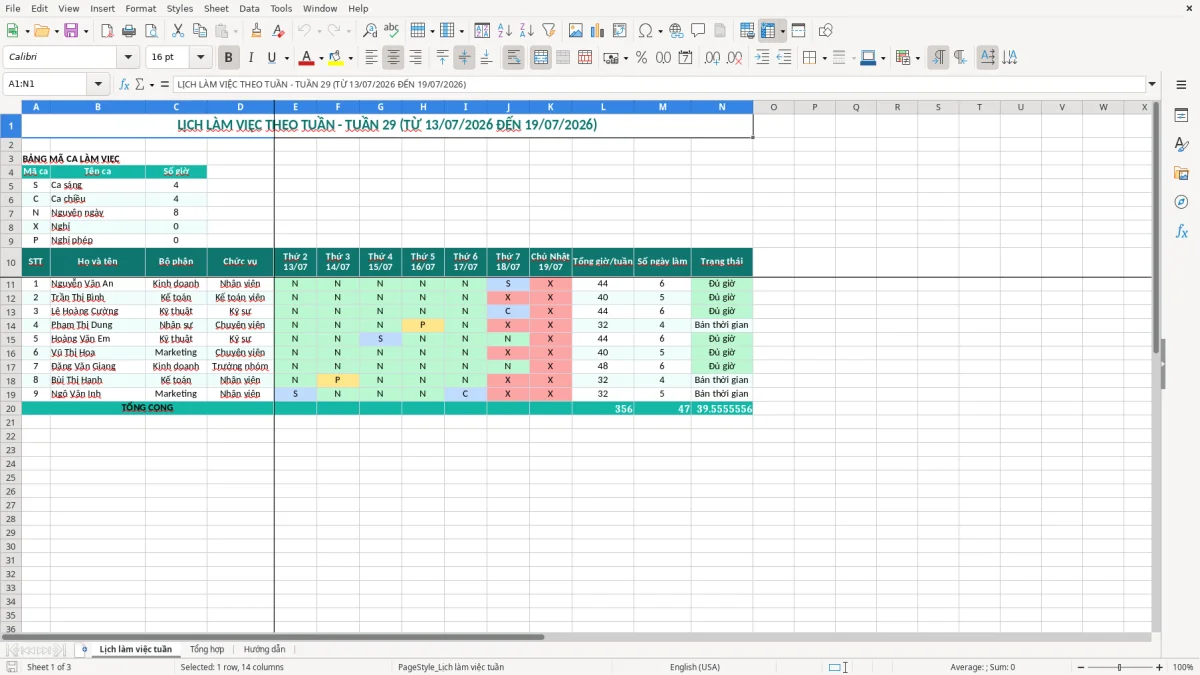The image size is (1200, 675).
Task: Toggle Print Preview
Action: [x=151, y=31]
